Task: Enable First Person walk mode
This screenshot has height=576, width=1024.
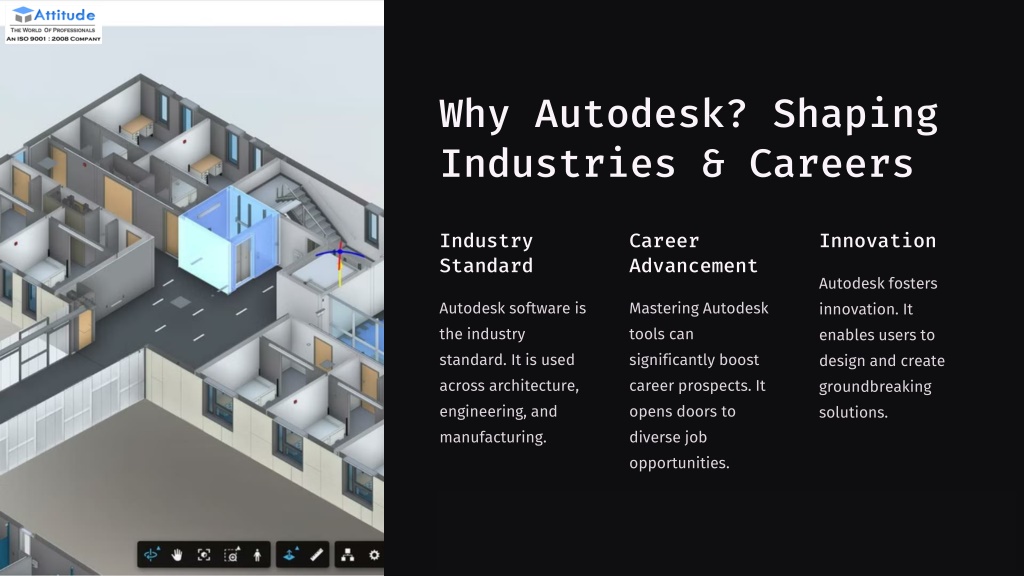Action: point(257,554)
